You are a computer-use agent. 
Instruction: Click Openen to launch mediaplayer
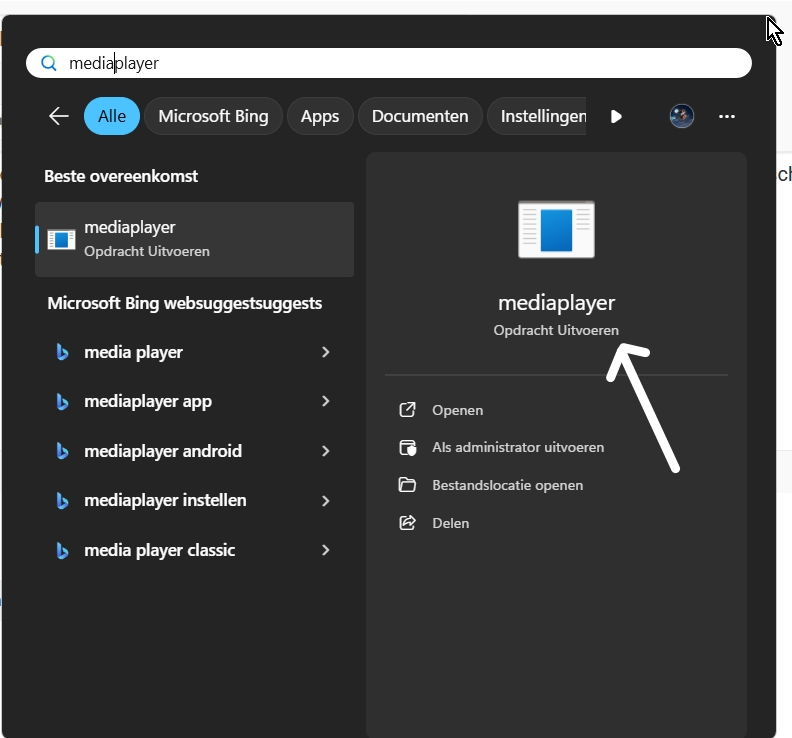pyautogui.click(x=457, y=410)
